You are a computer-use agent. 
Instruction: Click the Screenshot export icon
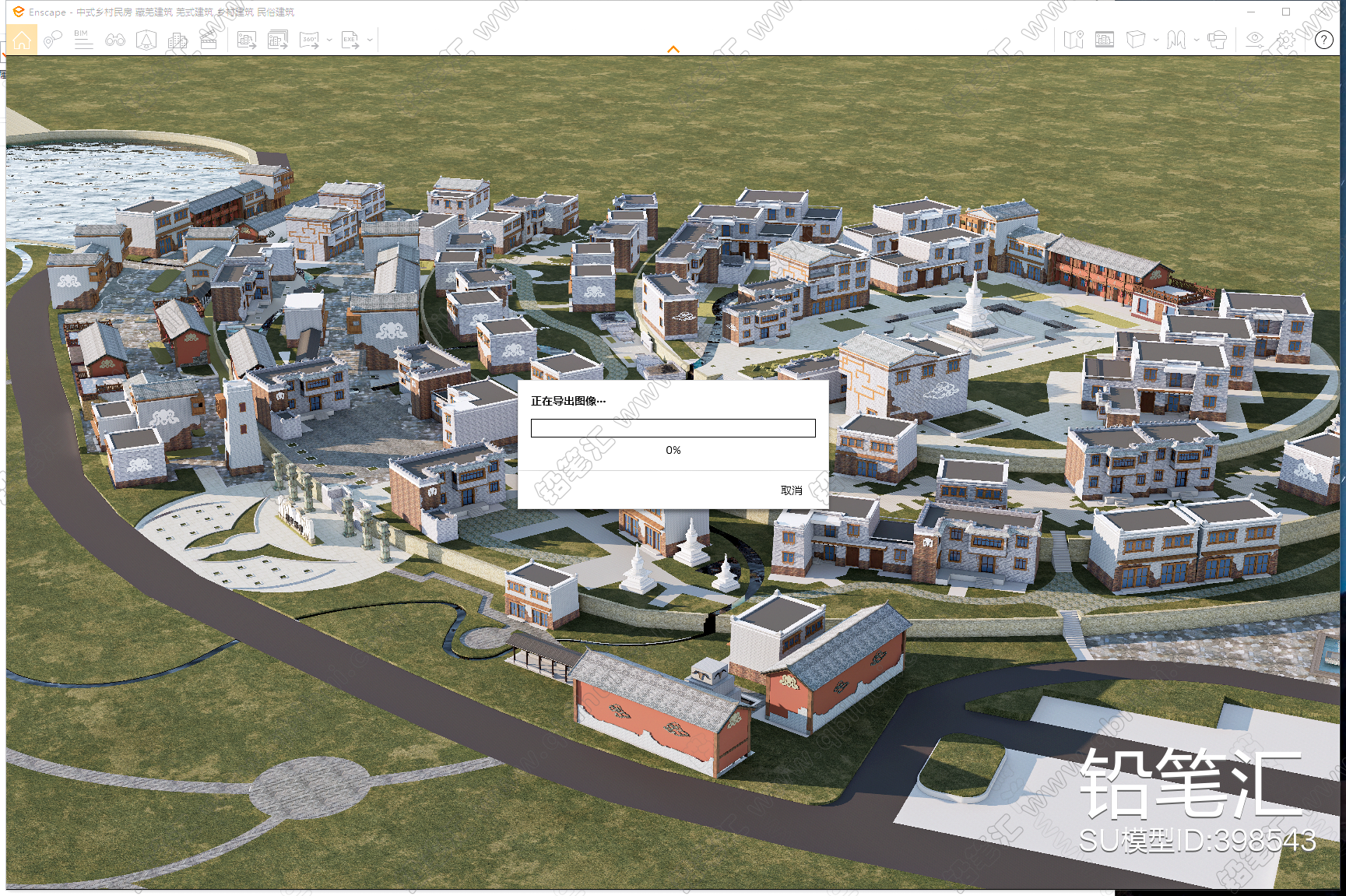point(247,40)
